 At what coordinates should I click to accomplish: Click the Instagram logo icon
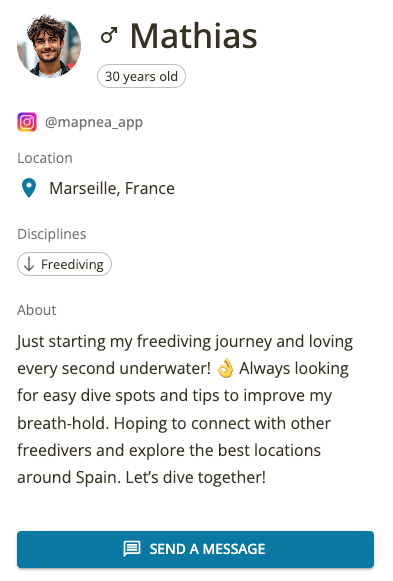[27, 122]
